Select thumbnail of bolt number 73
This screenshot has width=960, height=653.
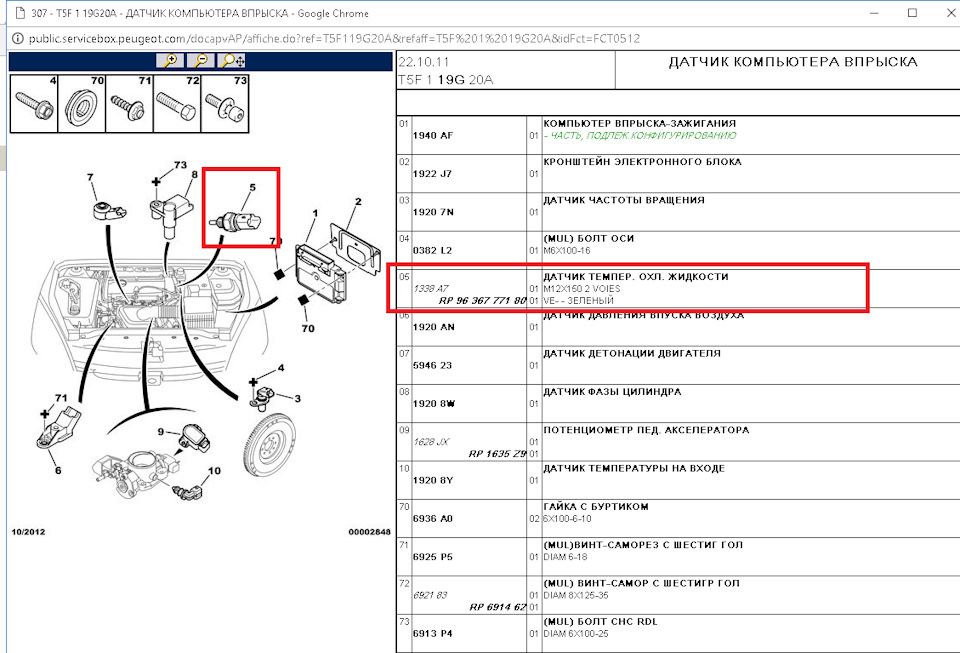click(225, 103)
